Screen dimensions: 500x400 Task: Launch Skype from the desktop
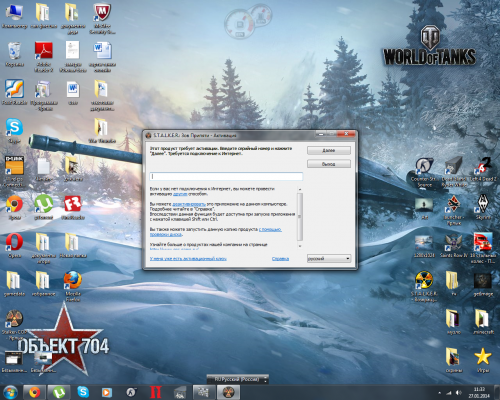14,130
